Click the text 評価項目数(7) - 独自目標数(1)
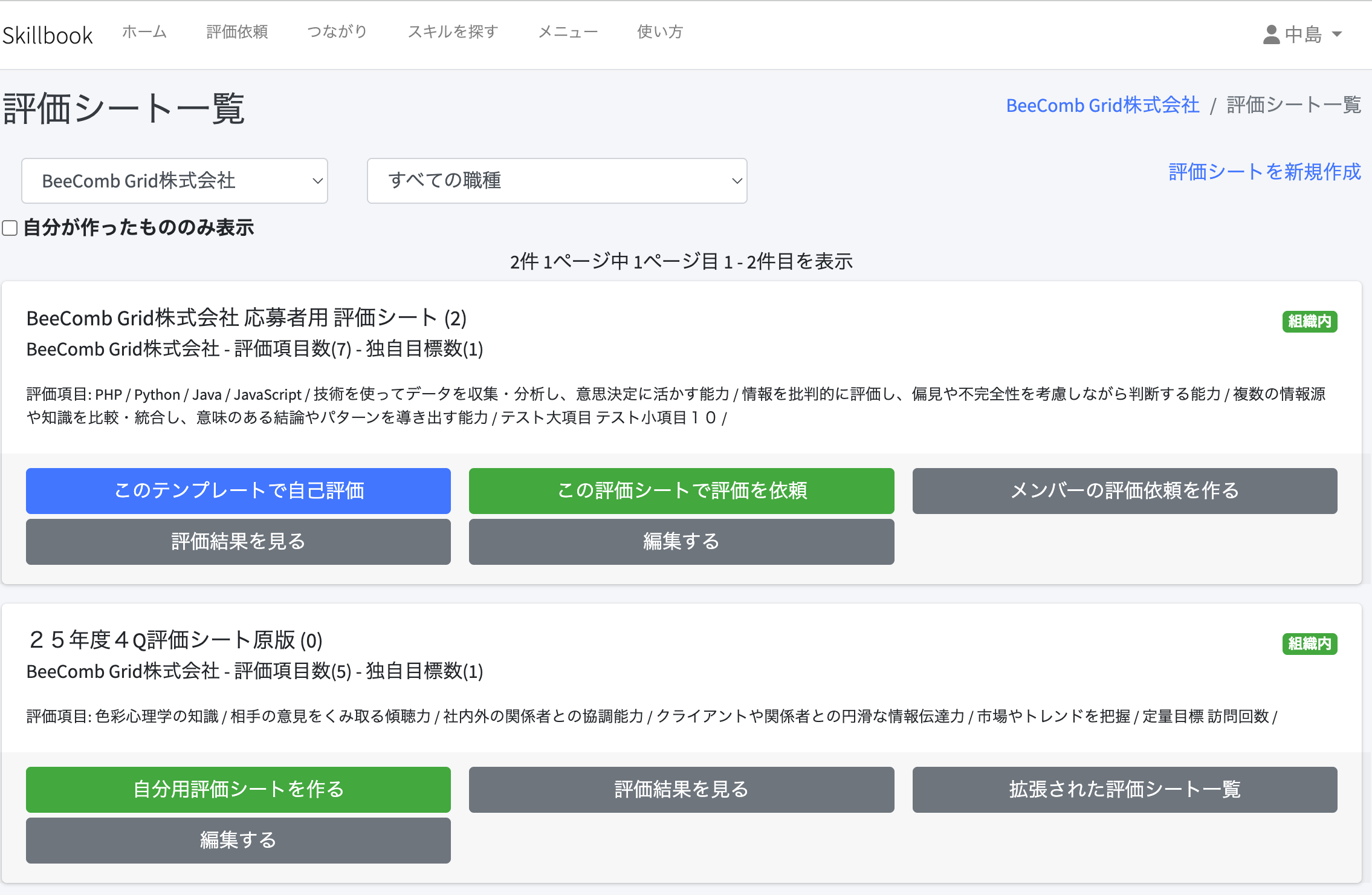The image size is (1372, 895). 358,349
